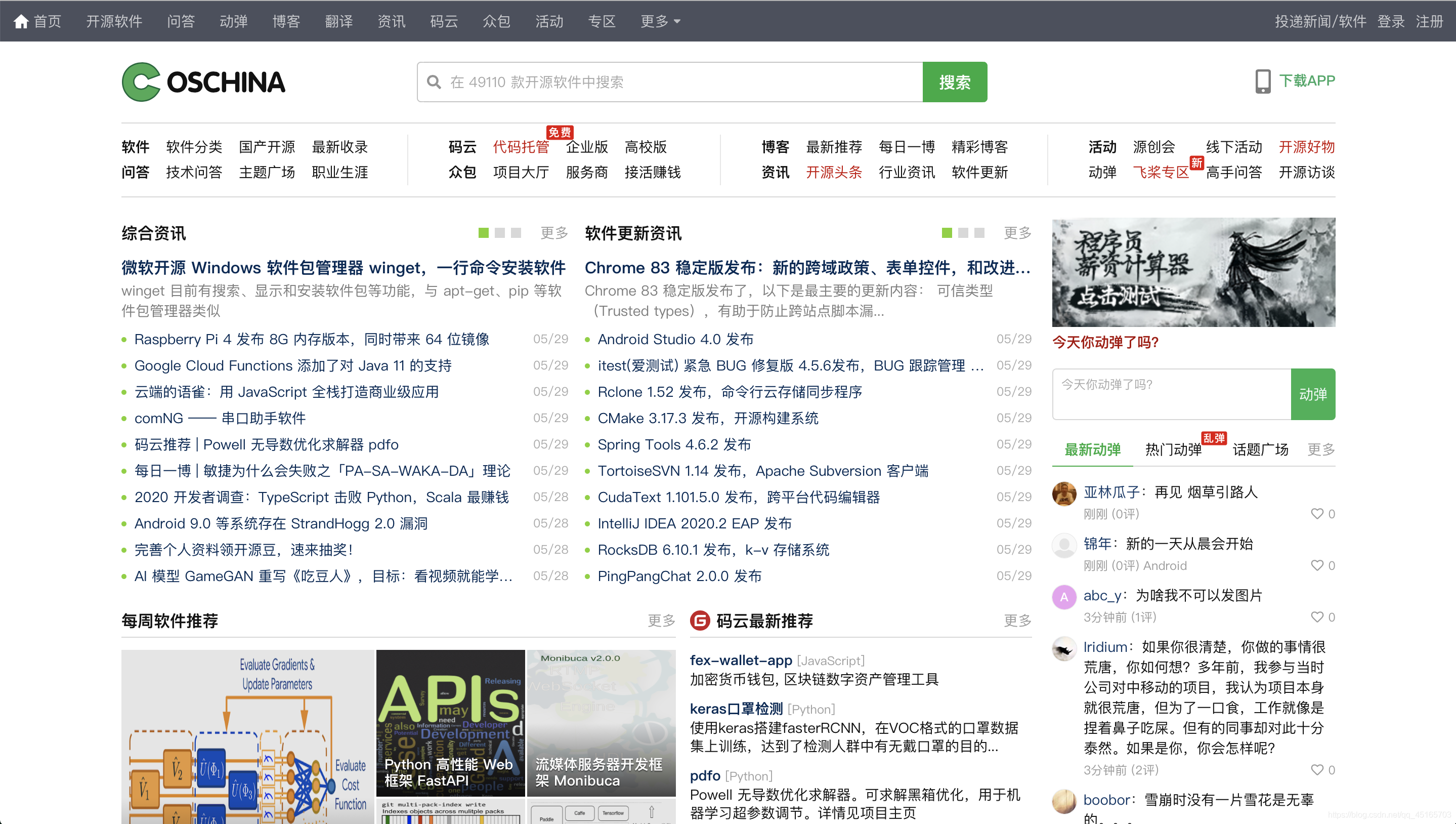Open 流媒体服务器开发框架 Monibuca thumbnail
Screen dimensions: 1456x824
pos(602,723)
